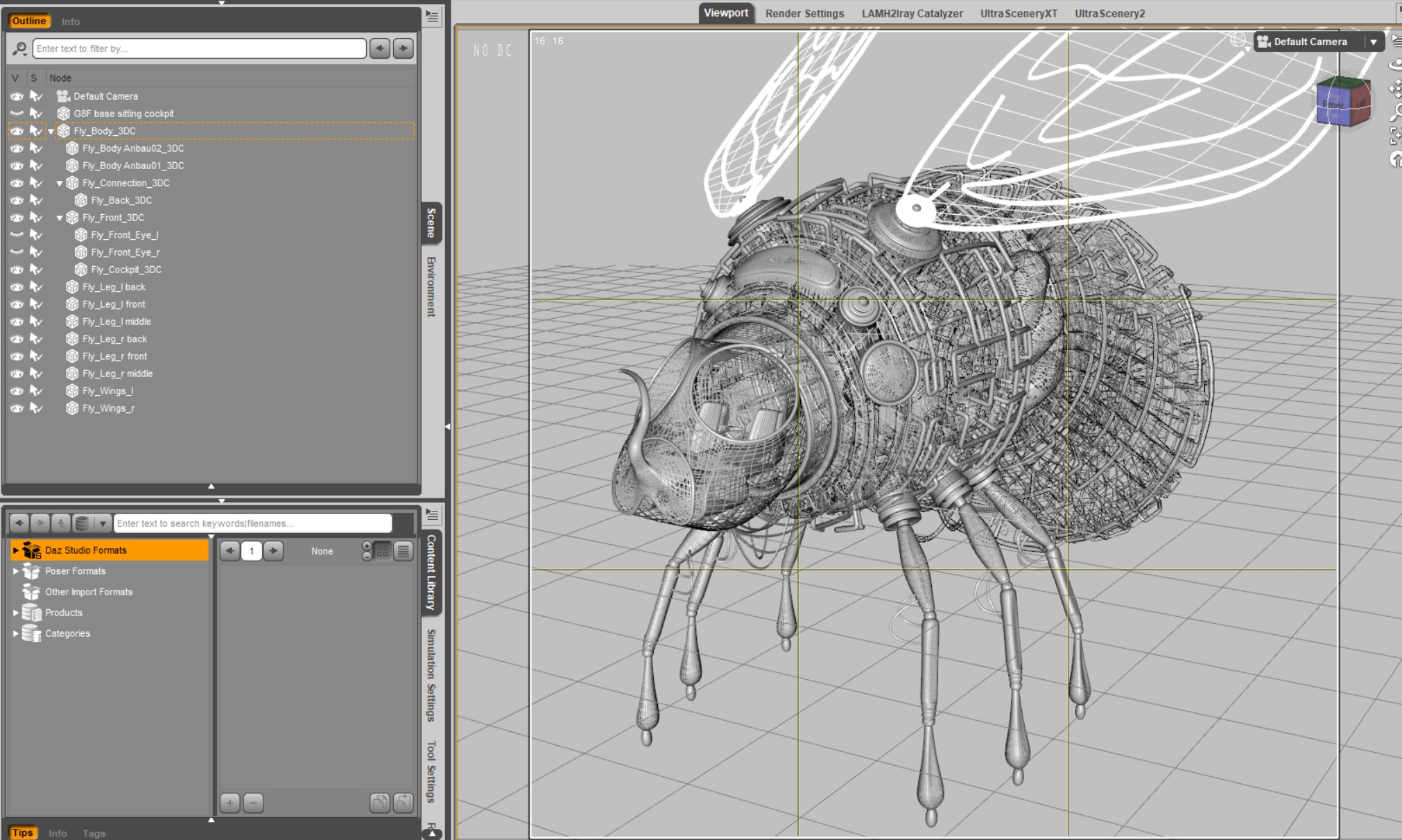Hide Fly_Wings_l using its eye icon

17,391
